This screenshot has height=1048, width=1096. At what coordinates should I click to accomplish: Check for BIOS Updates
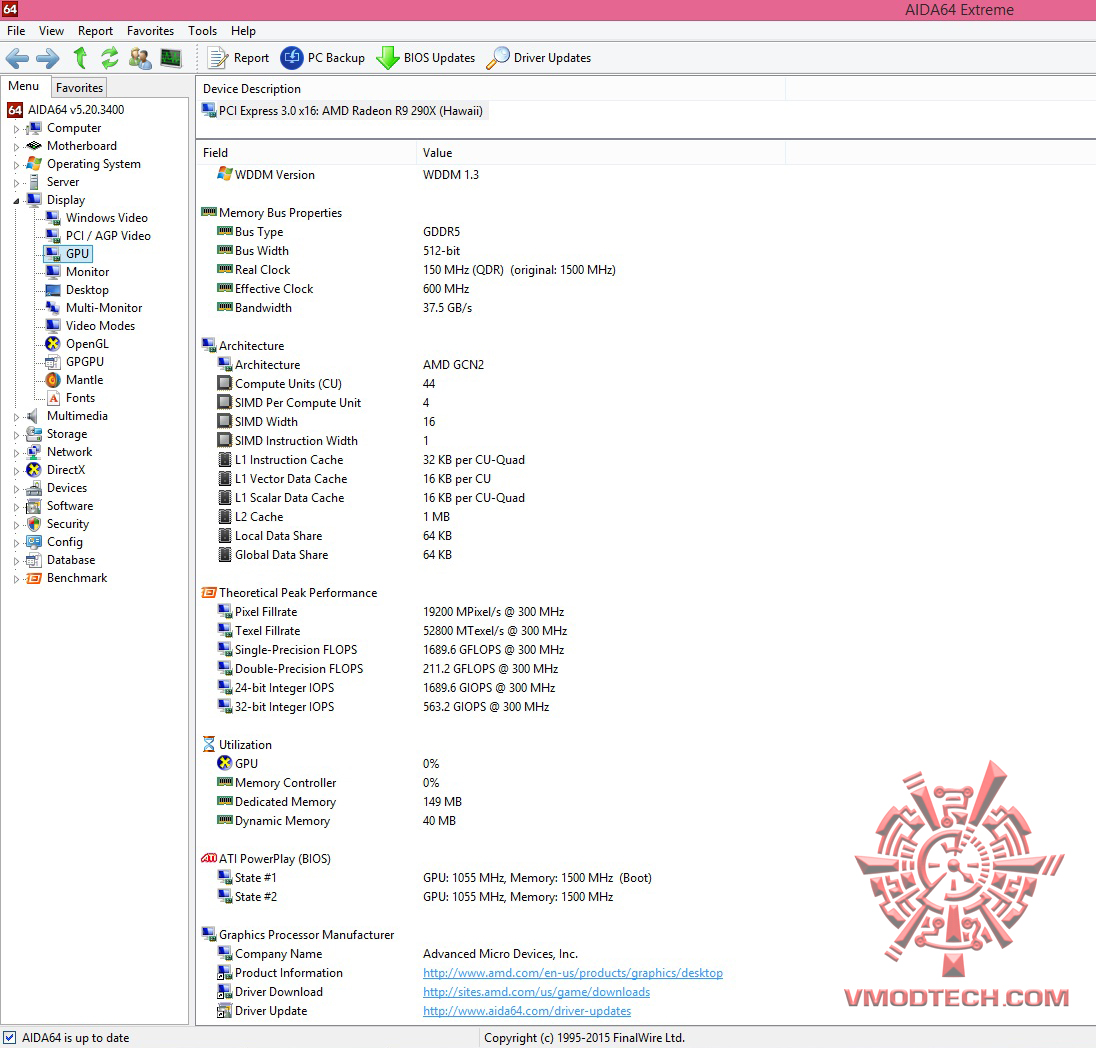426,58
